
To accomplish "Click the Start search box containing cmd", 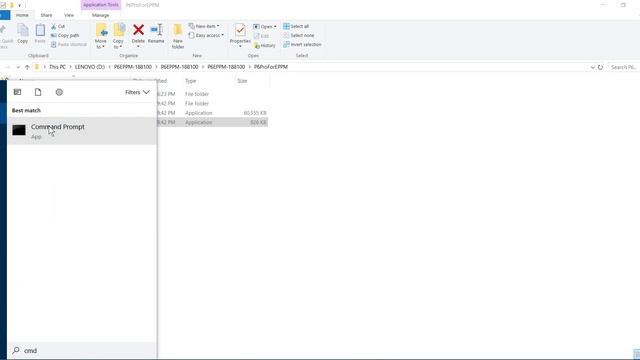I will tap(82, 350).
